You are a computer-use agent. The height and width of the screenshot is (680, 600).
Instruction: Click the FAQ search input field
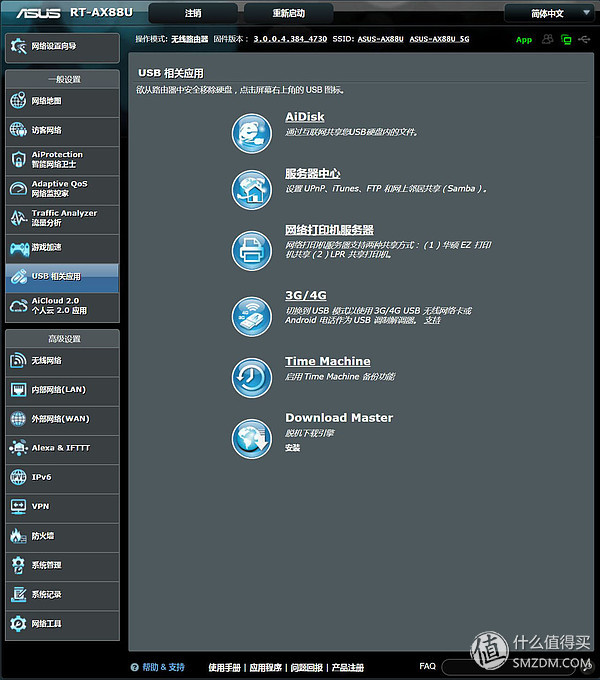(509, 667)
